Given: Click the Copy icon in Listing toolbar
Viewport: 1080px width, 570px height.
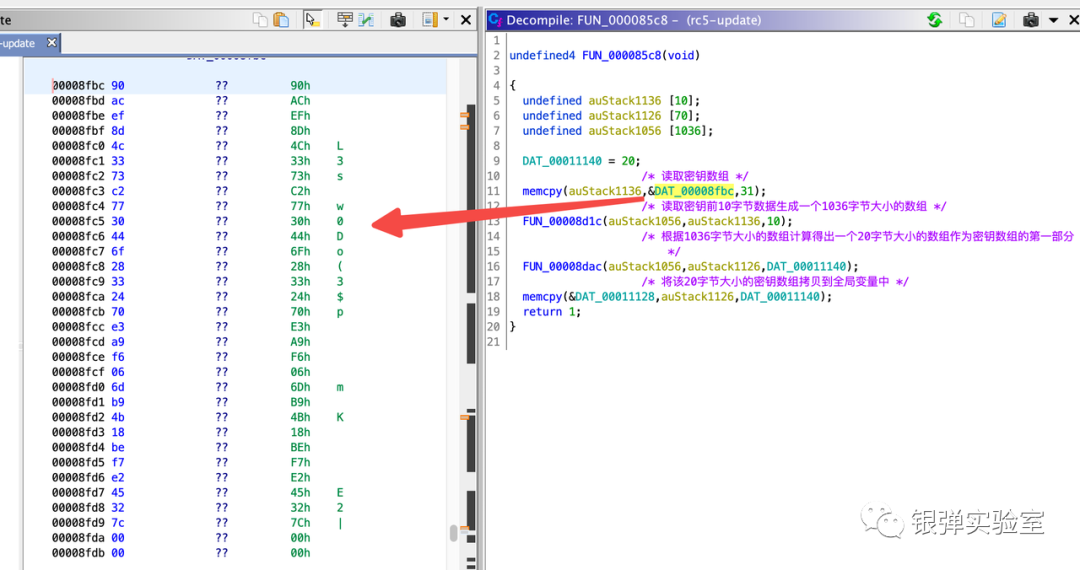Looking at the screenshot, I should [260, 20].
